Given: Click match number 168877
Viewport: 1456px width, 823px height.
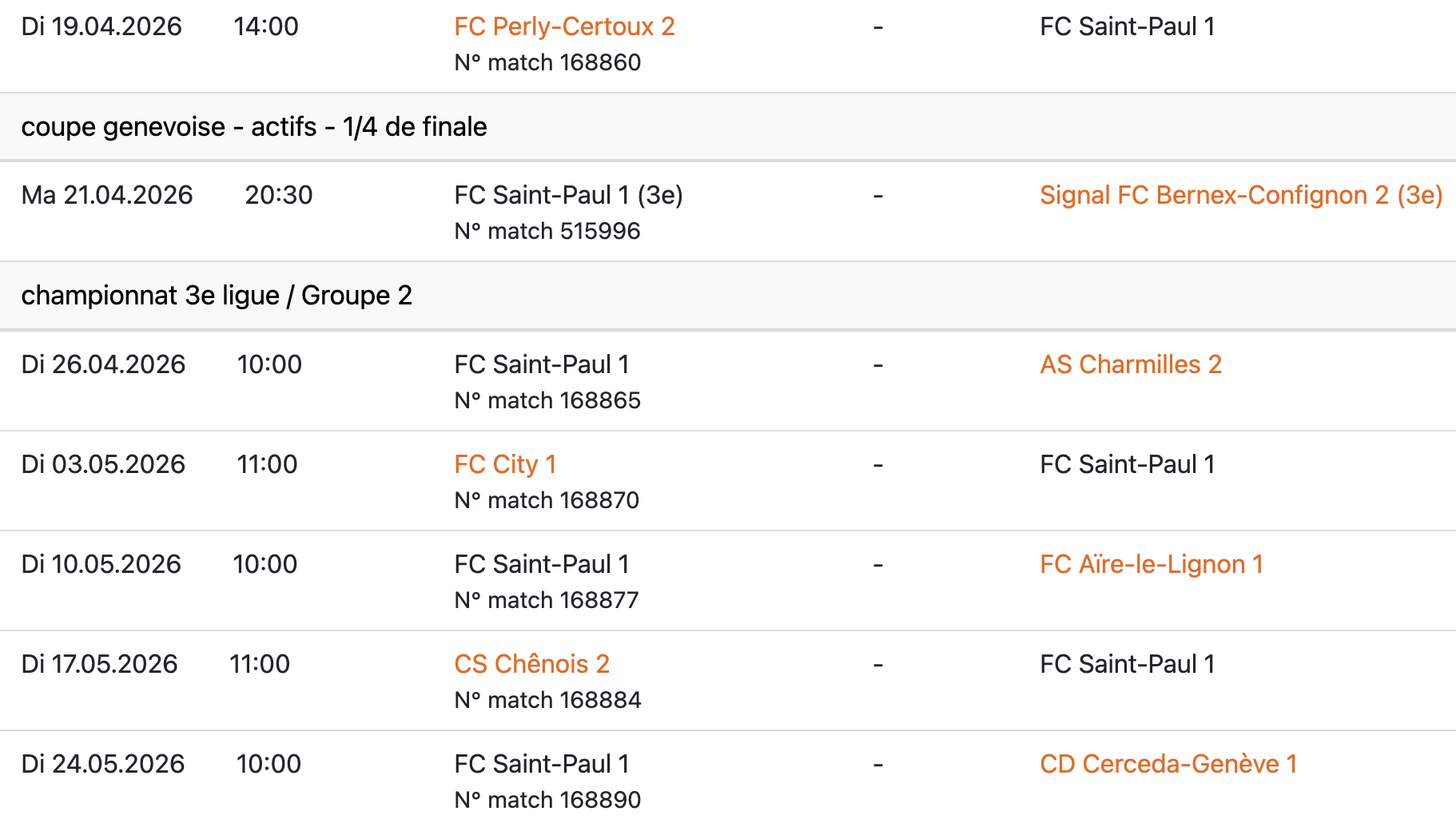Looking at the screenshot, I should 547,601.
